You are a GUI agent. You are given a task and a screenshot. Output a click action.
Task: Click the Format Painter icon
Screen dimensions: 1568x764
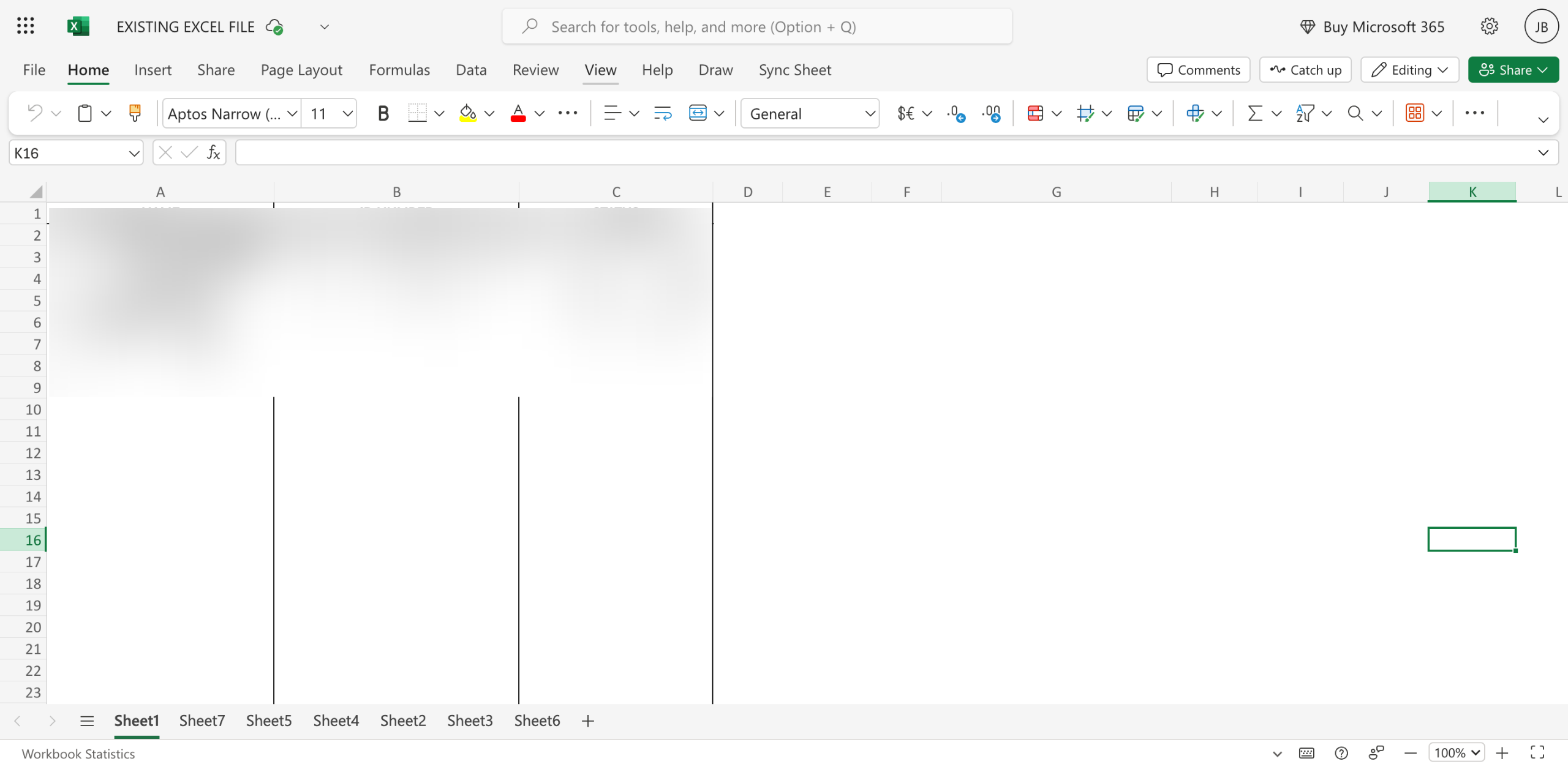click(x=135, y=113)
